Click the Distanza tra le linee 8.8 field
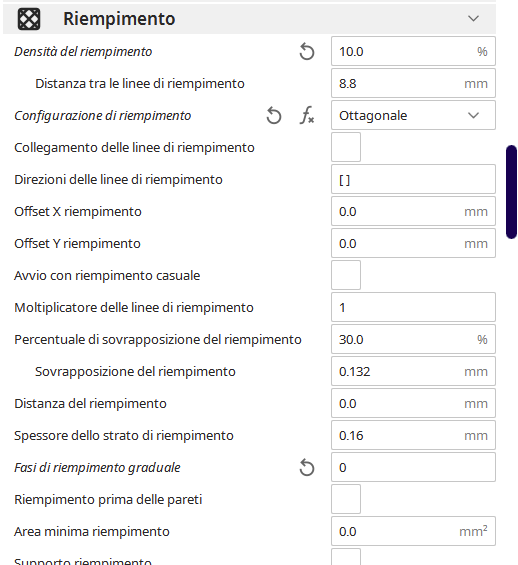Viewport: 518px width, 565px height. pyautogui.click(x=413, y=83)
